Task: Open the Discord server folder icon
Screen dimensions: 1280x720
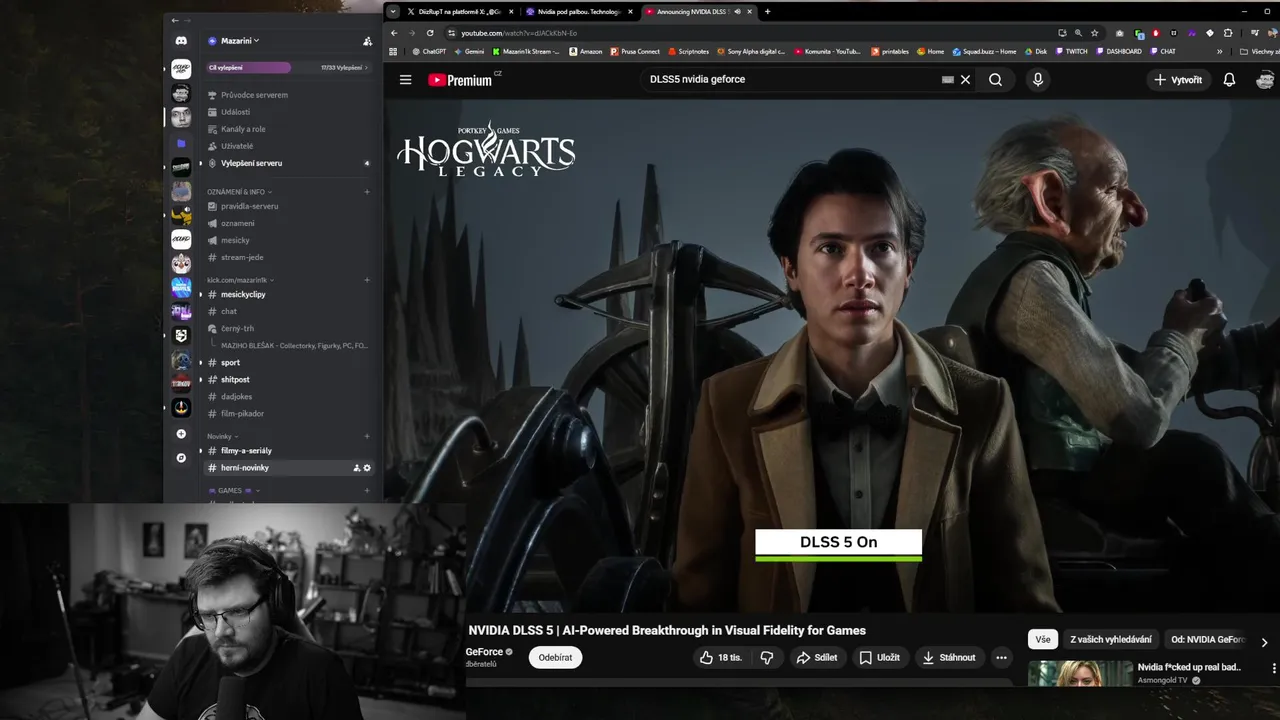Action: (x=181, y=143)
